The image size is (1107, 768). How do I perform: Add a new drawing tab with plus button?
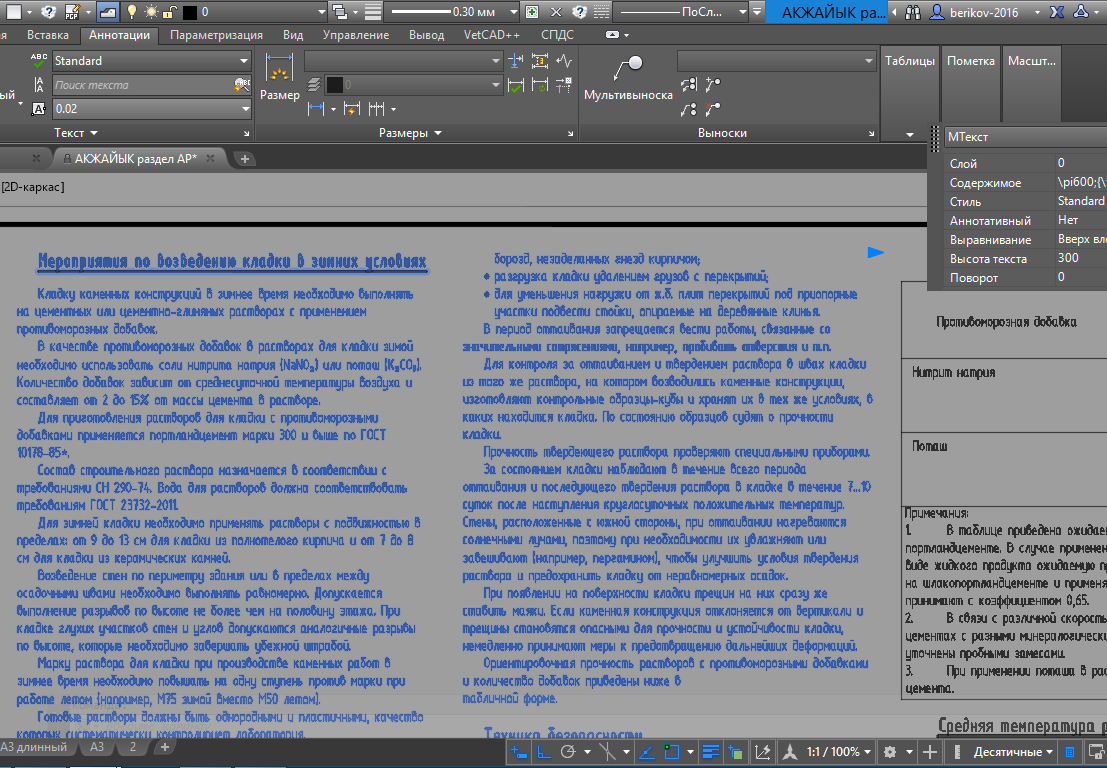coord(244,159)
